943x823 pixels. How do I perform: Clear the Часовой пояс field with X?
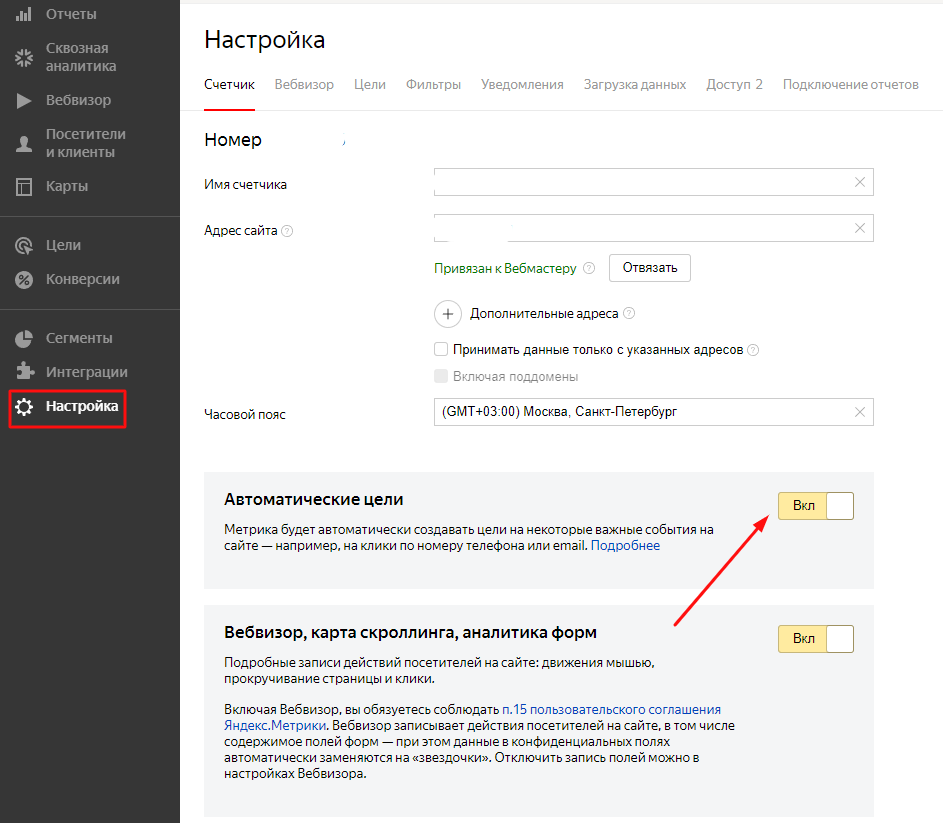(x=860, y=412)
